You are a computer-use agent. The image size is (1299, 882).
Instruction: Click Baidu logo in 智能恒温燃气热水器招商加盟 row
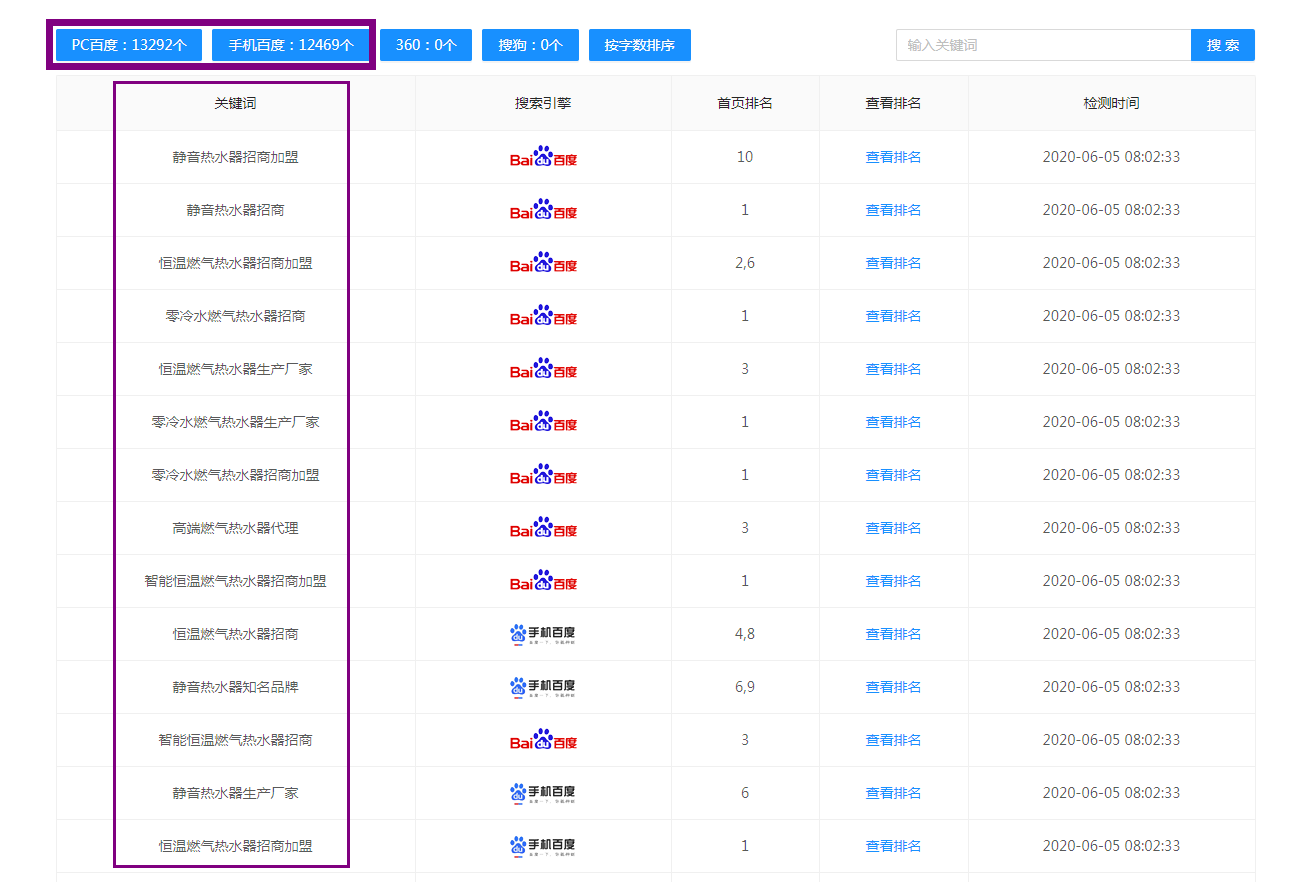tap(543, 581)
